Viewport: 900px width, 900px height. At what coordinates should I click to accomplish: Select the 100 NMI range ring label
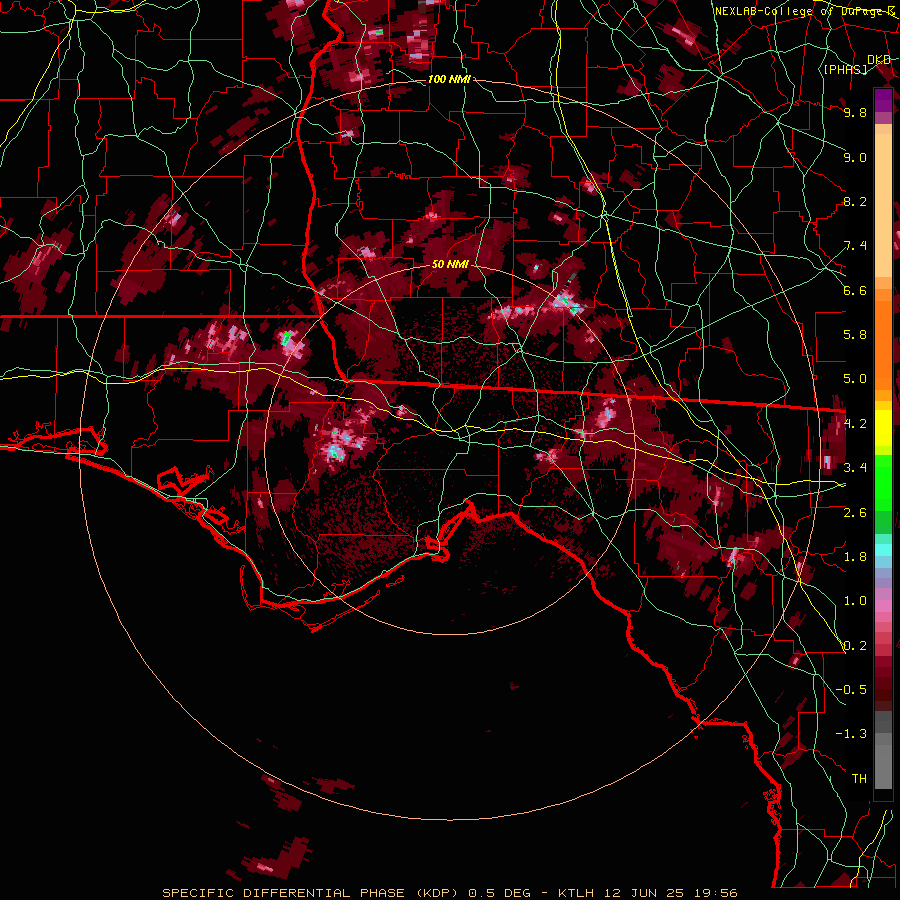[x=449, y=79]
